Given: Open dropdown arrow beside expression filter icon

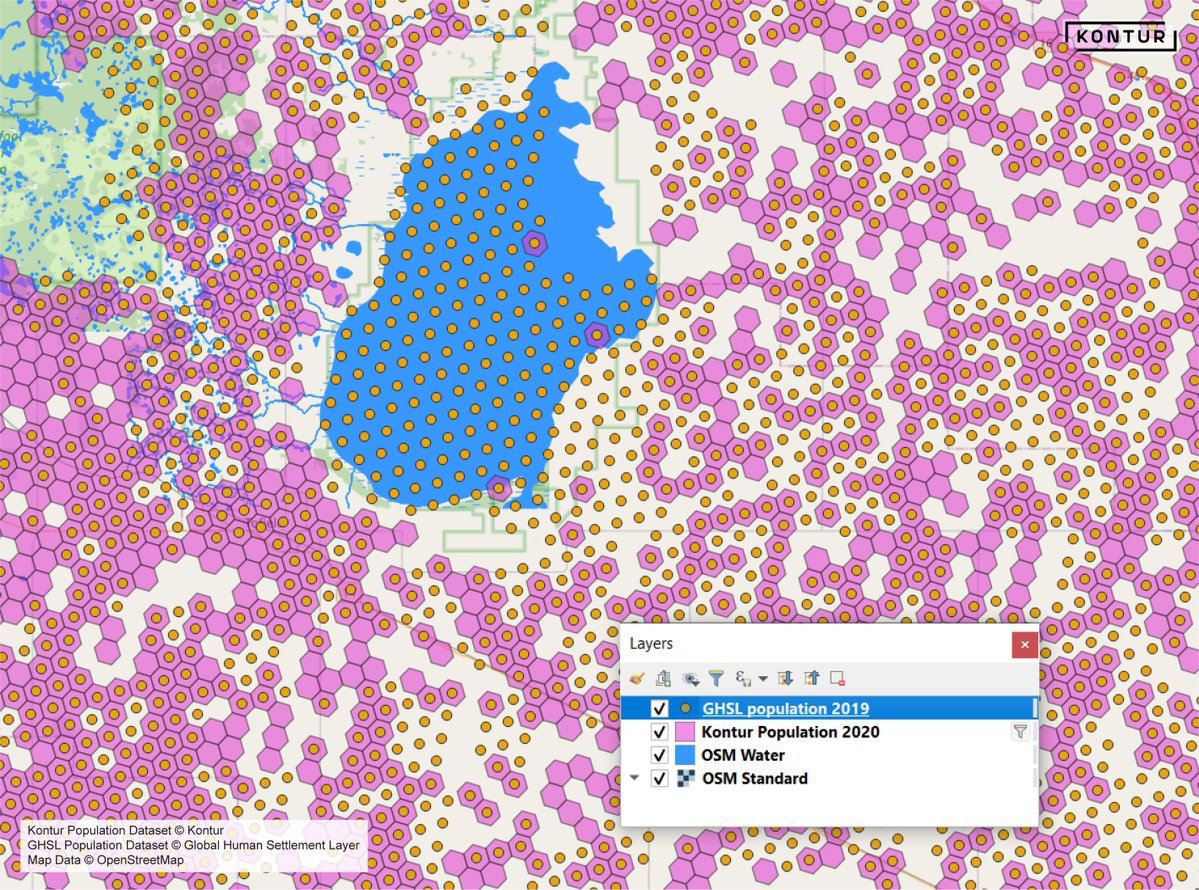Looking at the screenshot, I should click(x=763, y=678).
